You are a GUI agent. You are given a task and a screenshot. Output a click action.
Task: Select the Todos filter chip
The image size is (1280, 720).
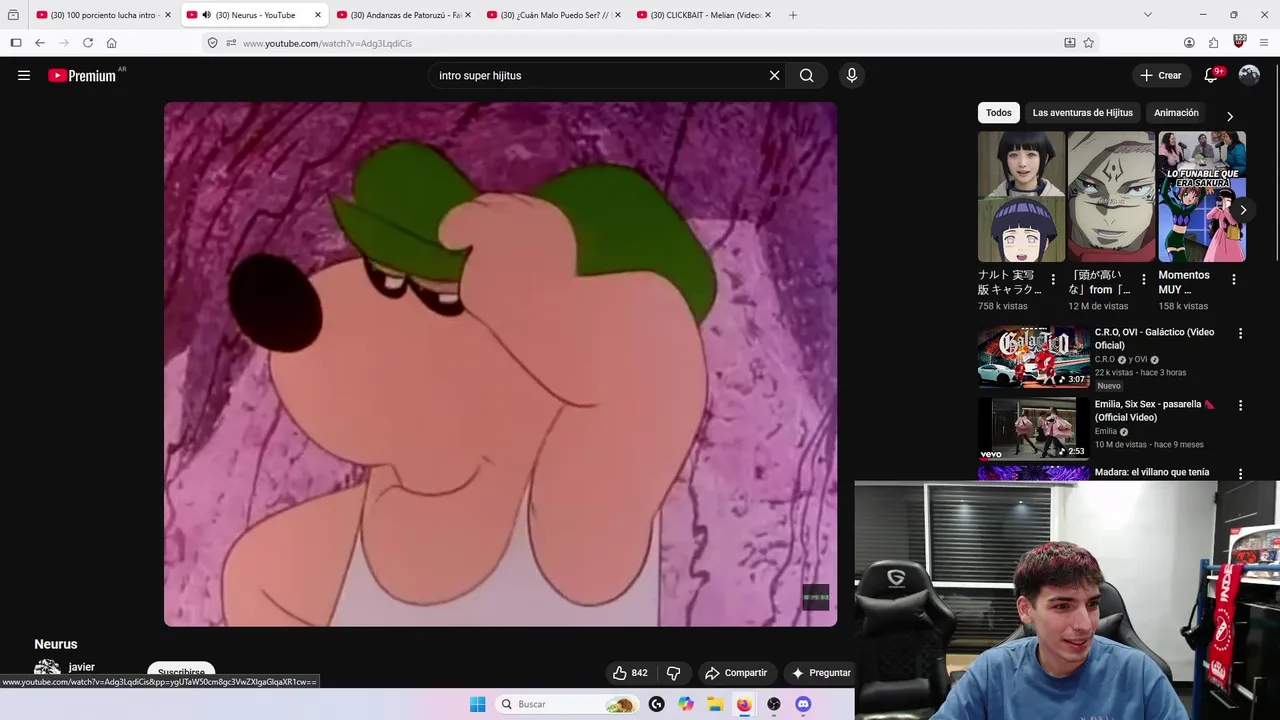[x=999, y=113]
